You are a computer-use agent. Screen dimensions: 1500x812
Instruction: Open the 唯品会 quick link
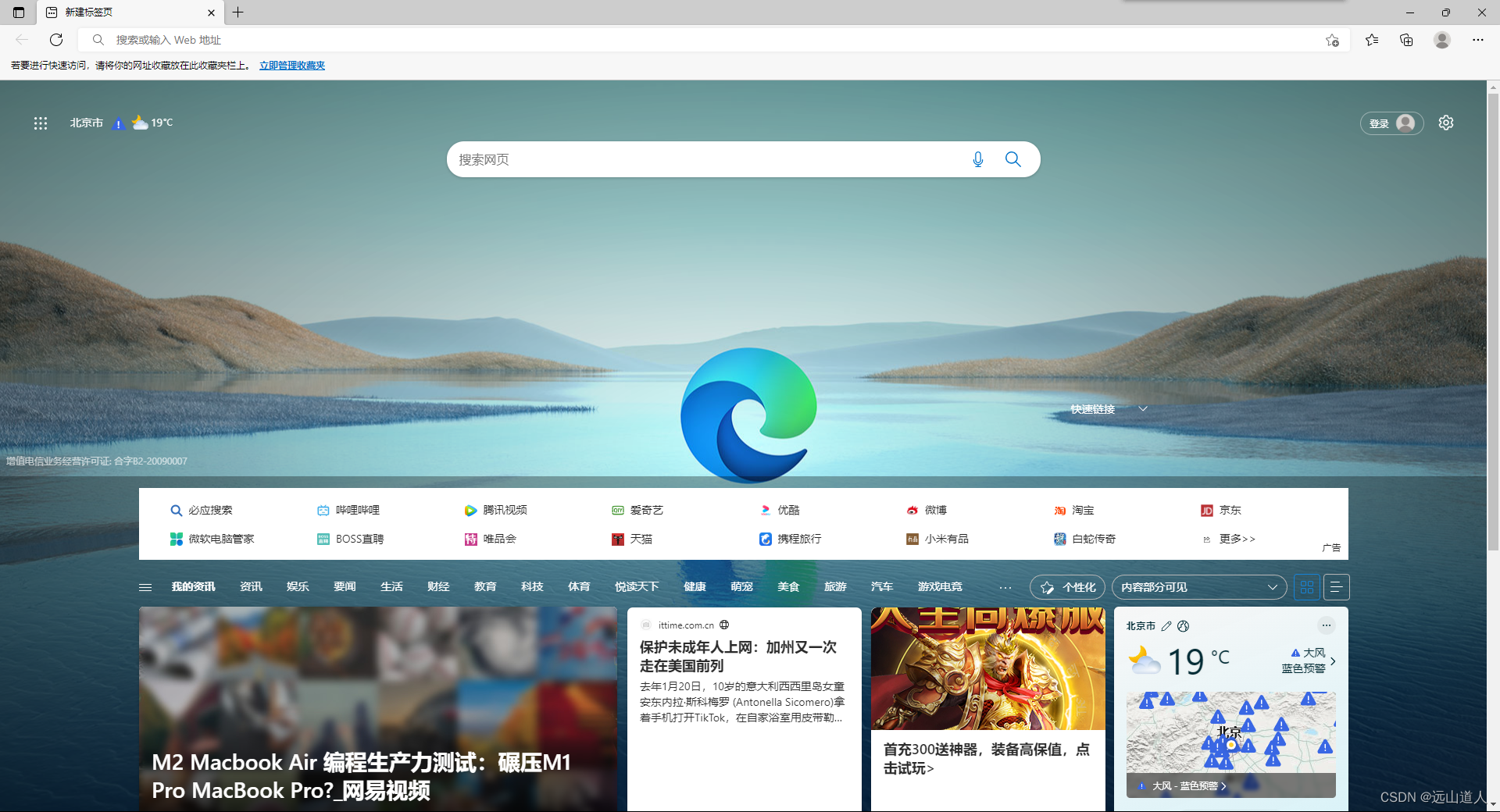click(x=490, y=539)
